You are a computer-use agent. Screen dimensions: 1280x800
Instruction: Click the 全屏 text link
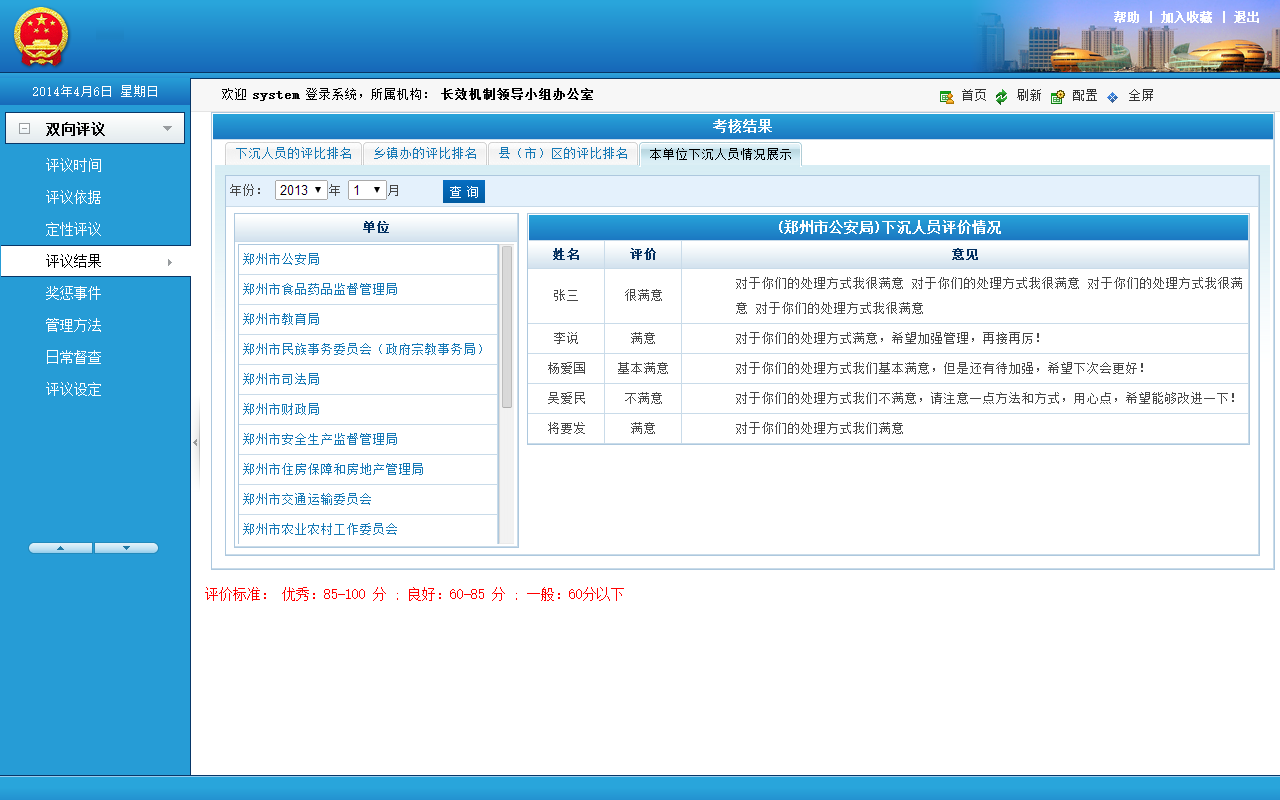coord(1141,96)
